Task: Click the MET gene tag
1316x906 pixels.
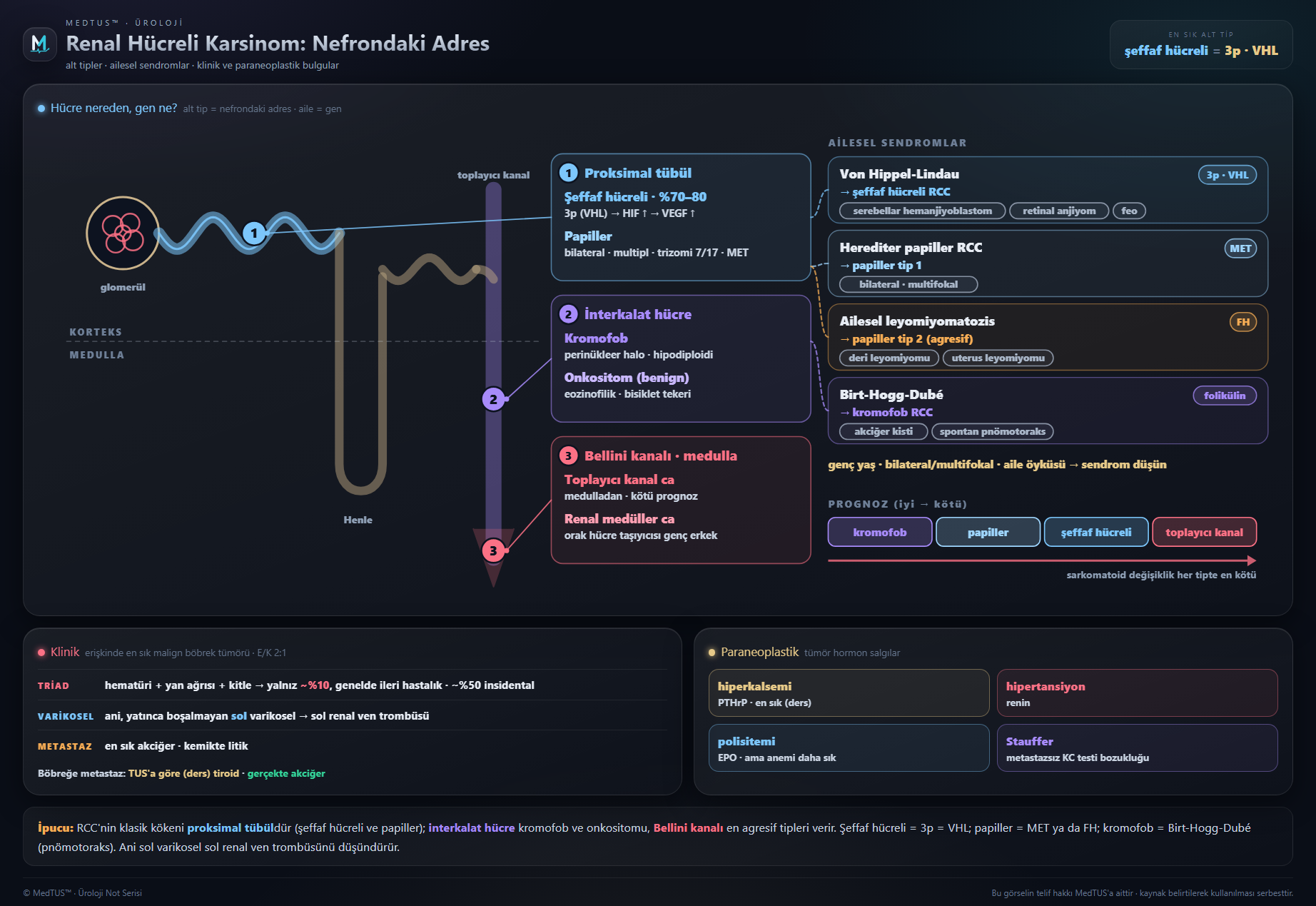Action: (1240, 248)
